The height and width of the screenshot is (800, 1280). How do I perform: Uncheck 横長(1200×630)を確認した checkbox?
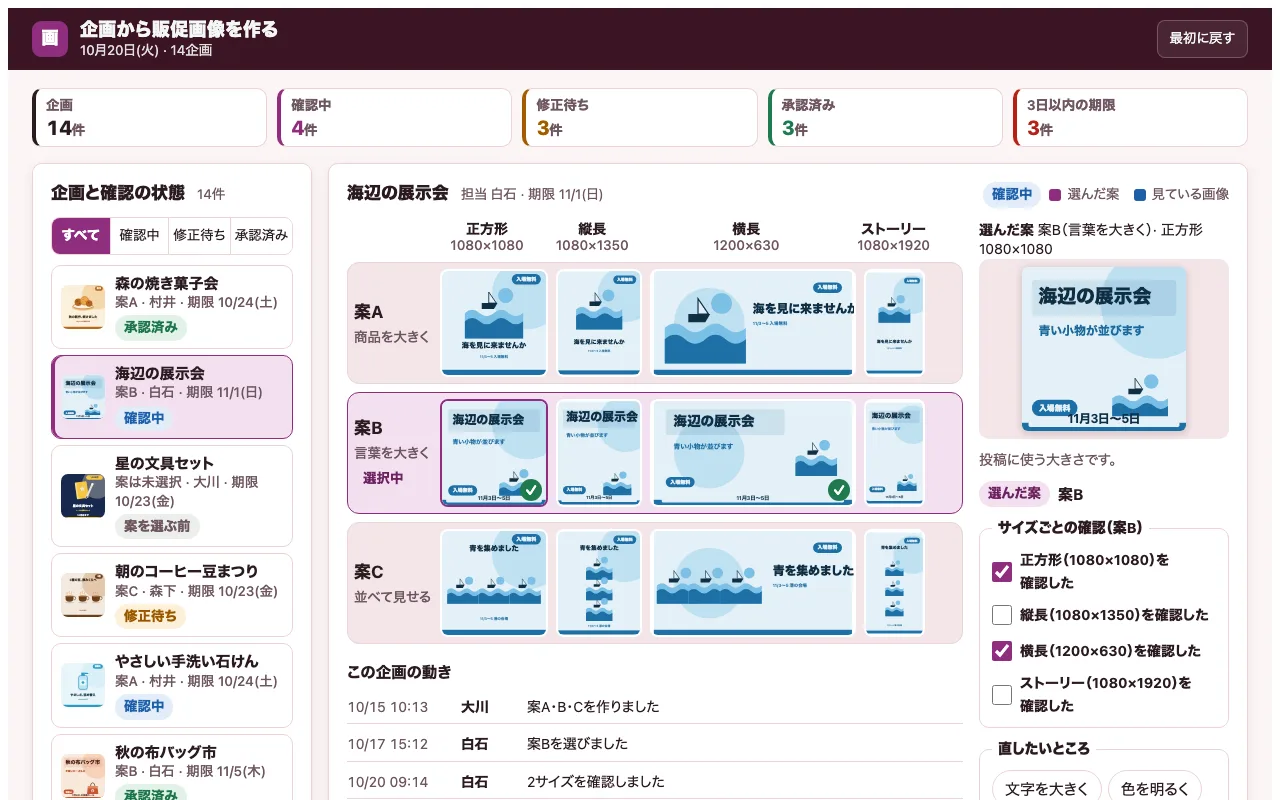pyautogui.click(x=1002, y=651)
